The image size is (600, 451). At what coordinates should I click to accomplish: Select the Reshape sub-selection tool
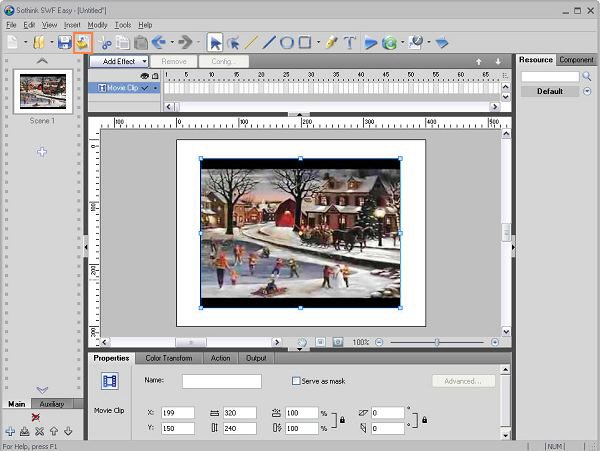click(x=233, y=42)
